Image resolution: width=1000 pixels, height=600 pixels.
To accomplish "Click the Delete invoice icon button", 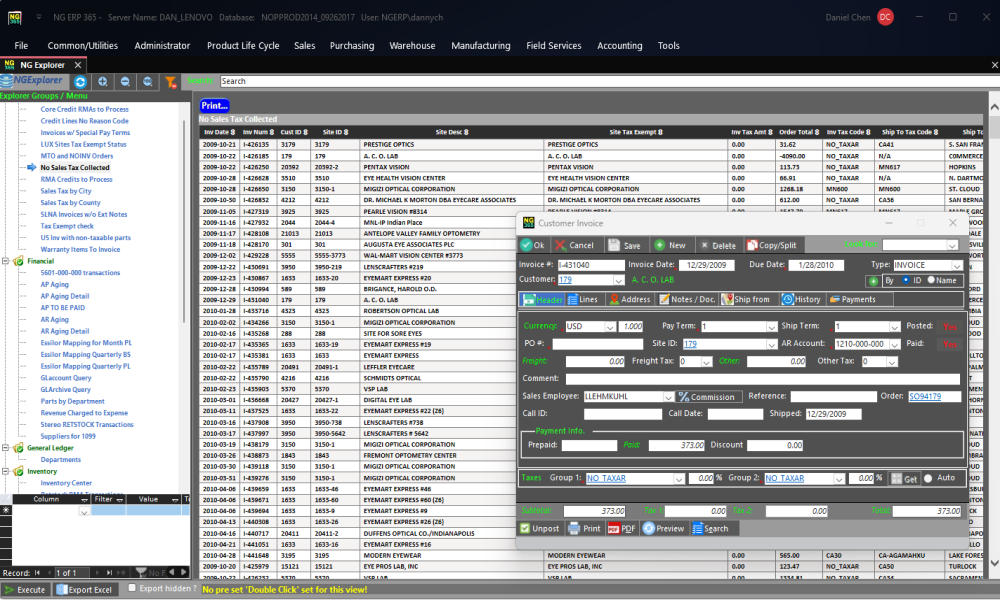I will click(x=717, y=245).
